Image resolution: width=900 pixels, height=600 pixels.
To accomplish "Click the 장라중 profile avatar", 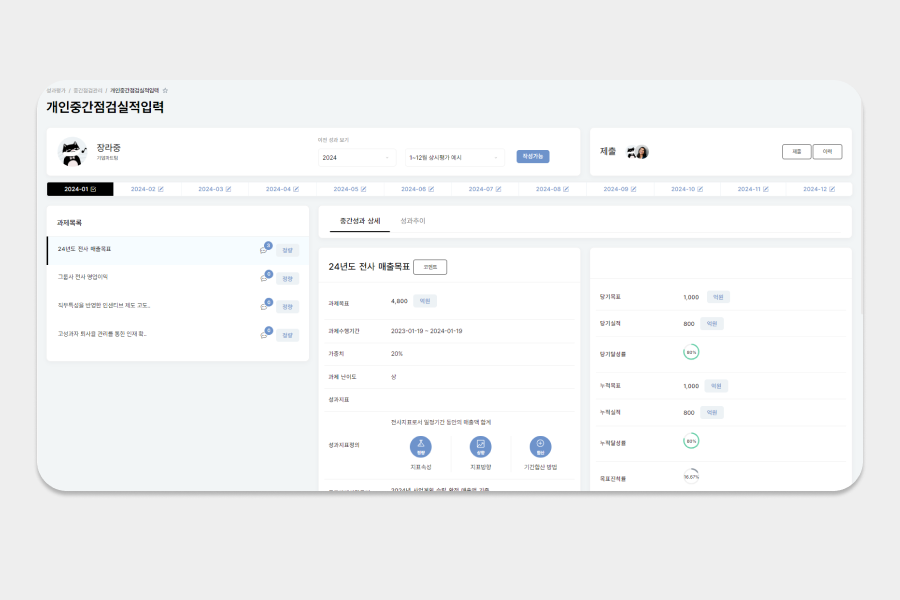I will [x=72, y=152].
